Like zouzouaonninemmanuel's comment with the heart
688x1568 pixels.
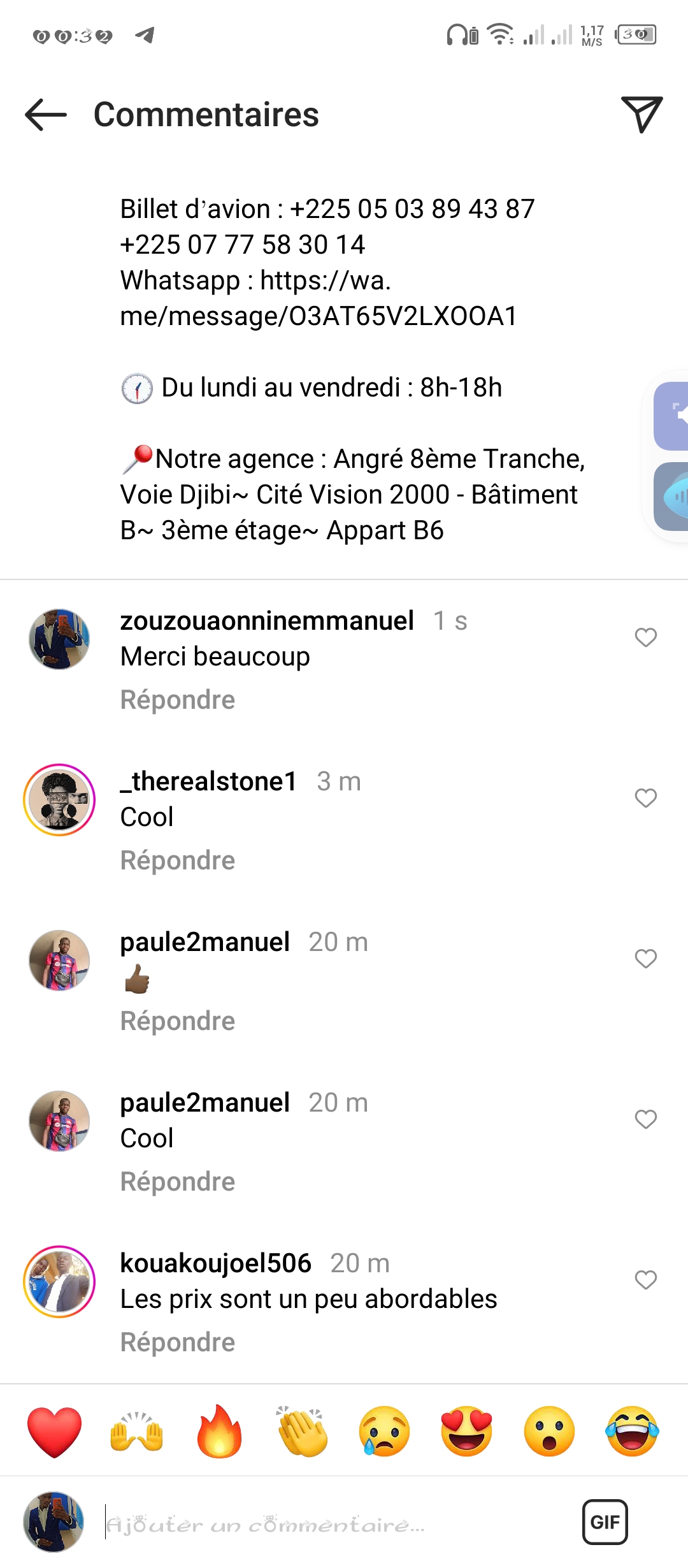645,637
